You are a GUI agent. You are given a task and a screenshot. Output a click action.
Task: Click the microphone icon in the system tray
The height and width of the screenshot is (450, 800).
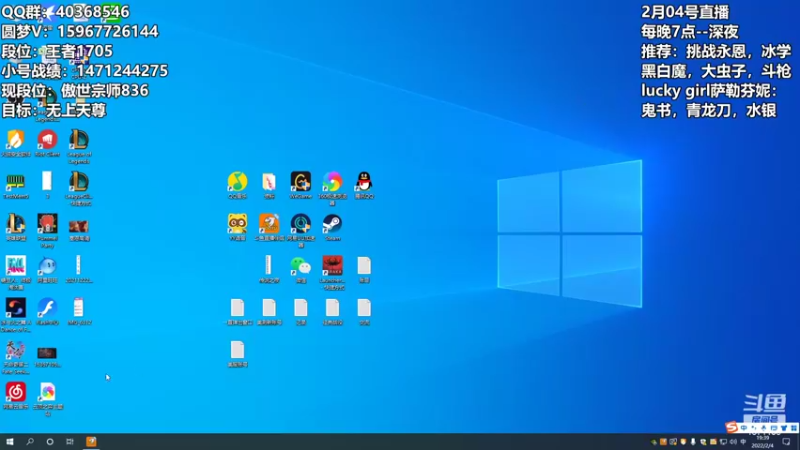tap(693, 442)
